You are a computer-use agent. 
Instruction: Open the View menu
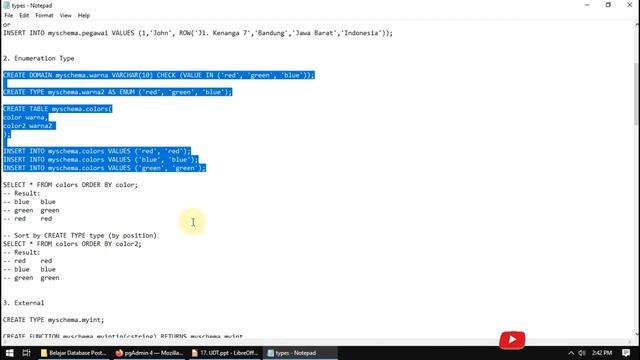tap(65, 16)
